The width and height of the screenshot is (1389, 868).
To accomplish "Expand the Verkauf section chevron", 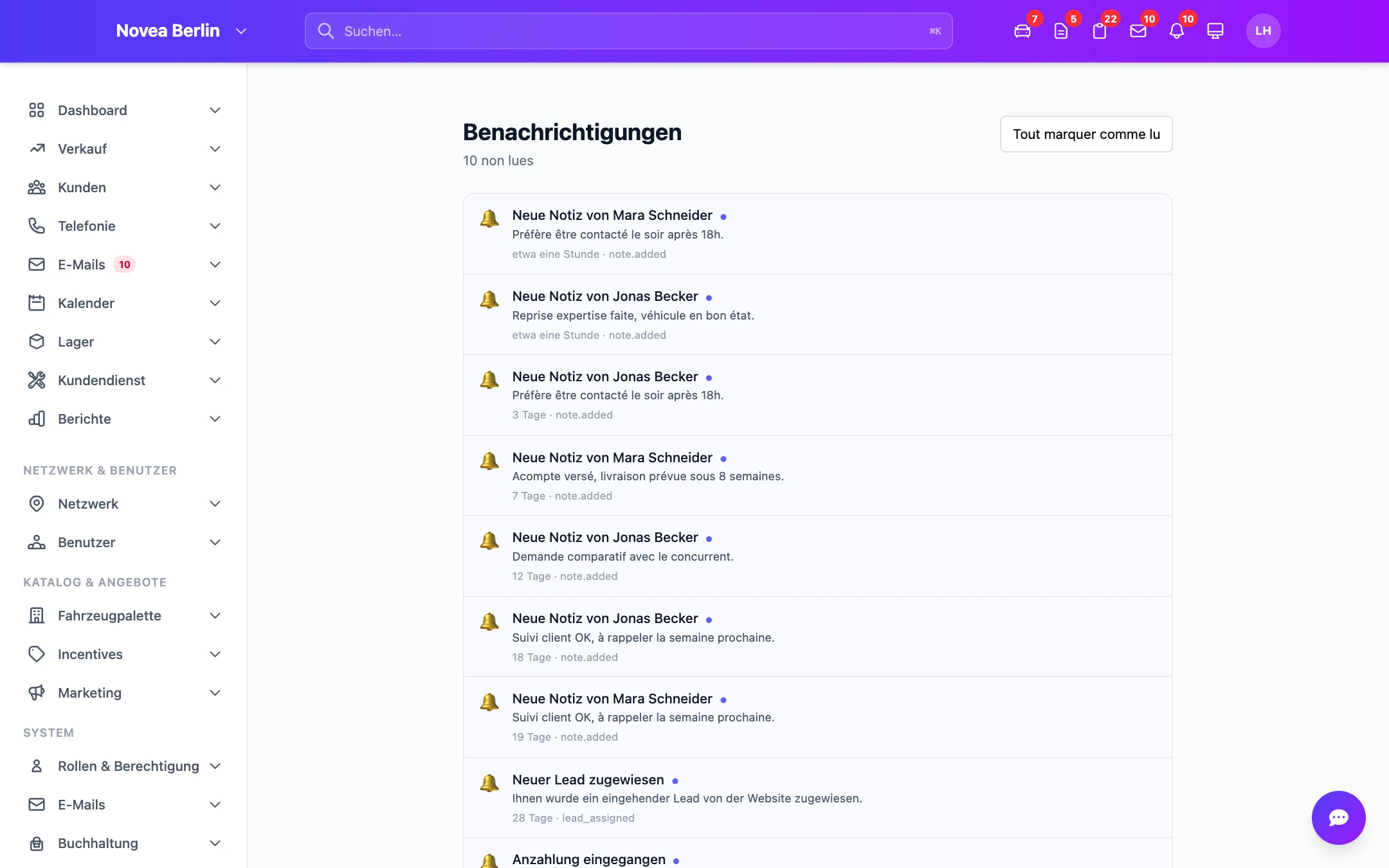I will point(215,149).
